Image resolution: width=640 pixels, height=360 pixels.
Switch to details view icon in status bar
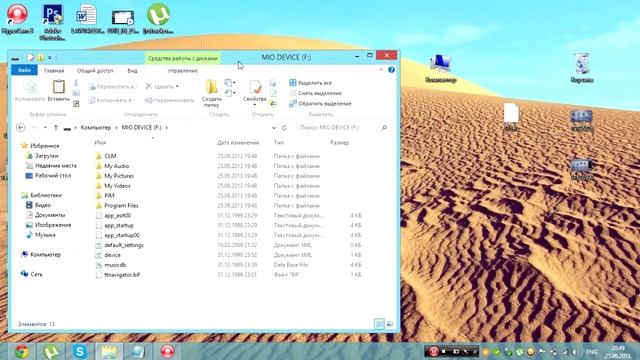[379, 324]
